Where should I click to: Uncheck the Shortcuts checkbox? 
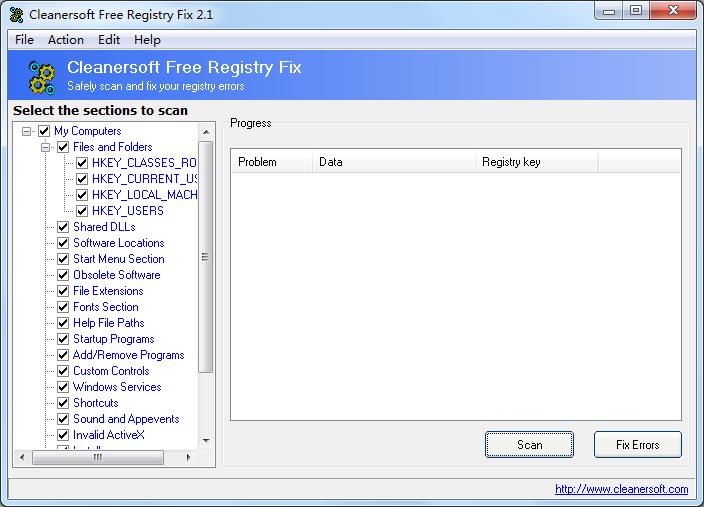coord(63,403)
